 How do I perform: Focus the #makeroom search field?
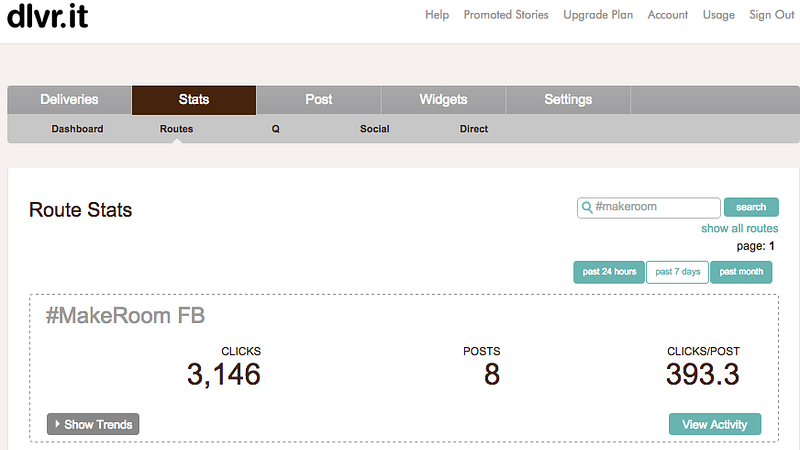click(x=648, y=208)
